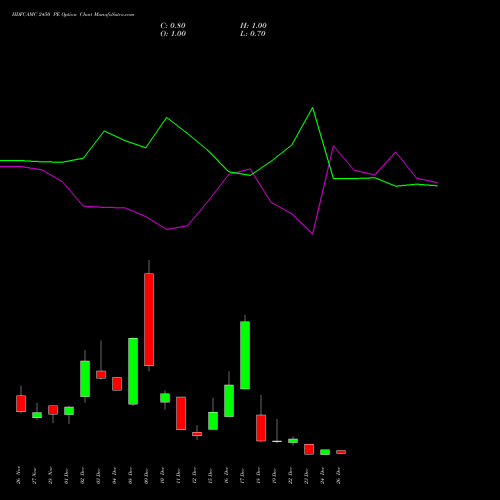This screenshot has height=500, width=500.
Task: Select the close value C: 0.80
Action: 173,26
